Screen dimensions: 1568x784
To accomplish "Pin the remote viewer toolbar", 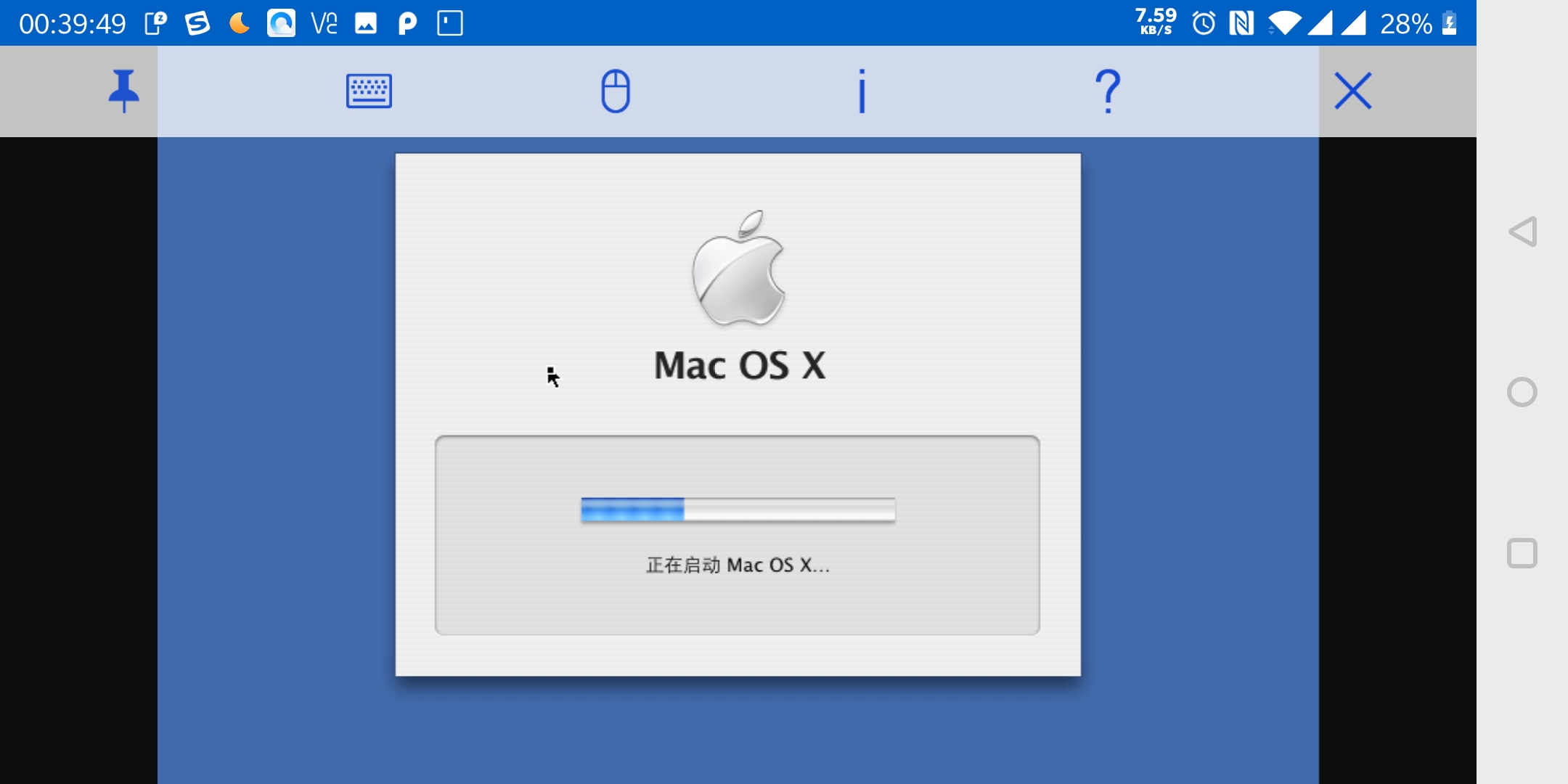I will 123,91.
